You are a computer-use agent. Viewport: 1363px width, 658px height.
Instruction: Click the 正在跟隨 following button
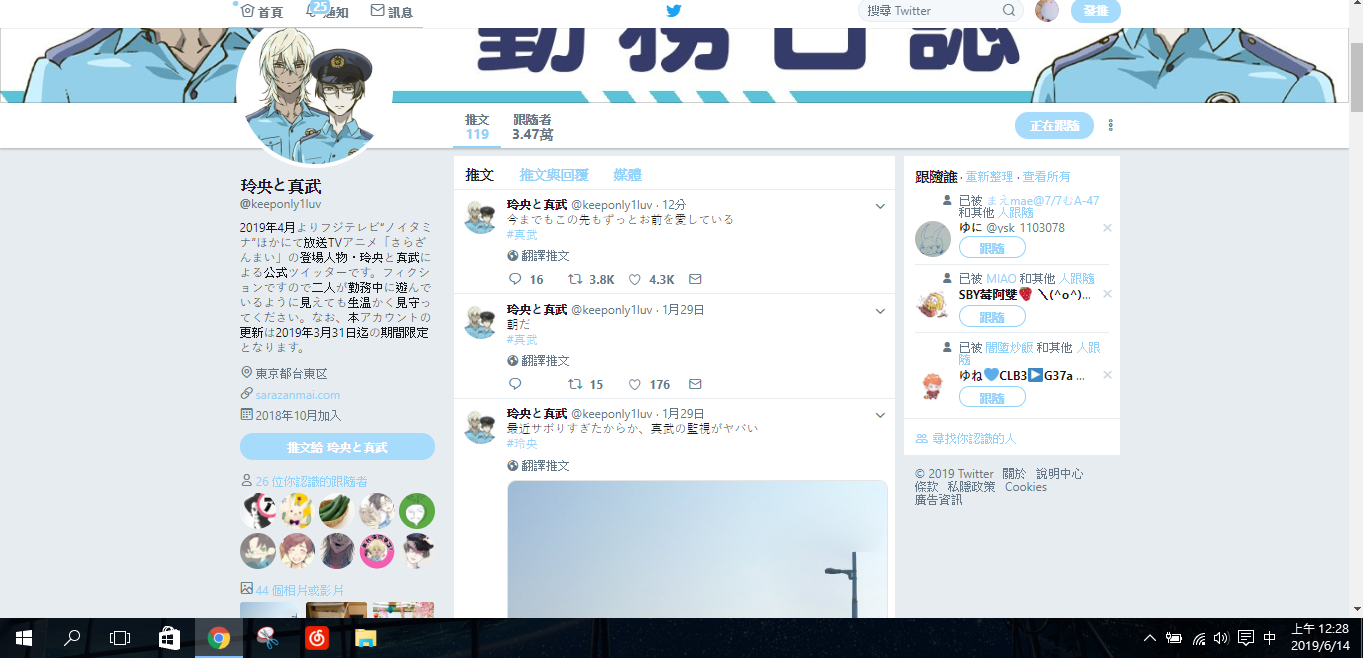[x=1054, y=126]
